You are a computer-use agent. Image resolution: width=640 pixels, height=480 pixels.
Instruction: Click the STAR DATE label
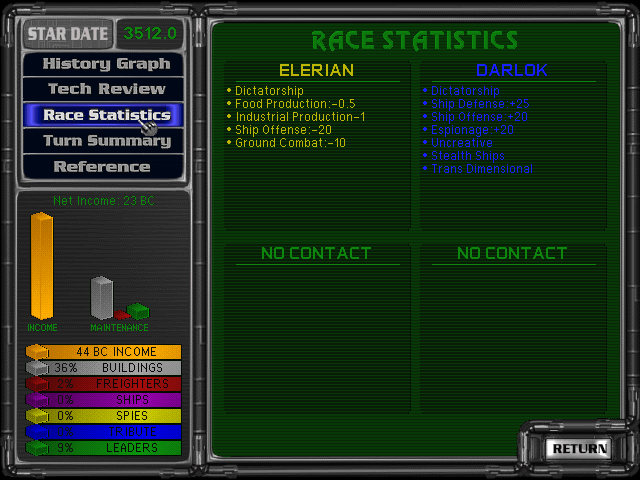68,34
